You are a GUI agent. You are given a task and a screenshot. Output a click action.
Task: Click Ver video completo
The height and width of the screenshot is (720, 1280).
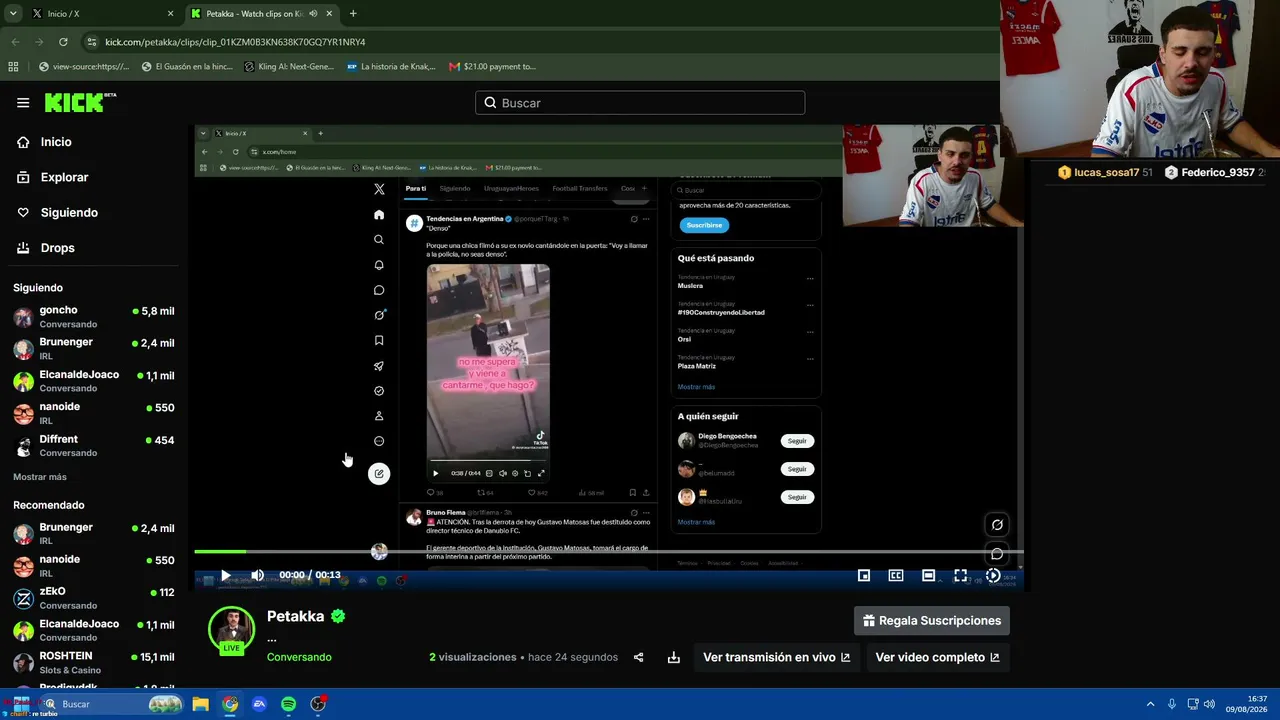click(937, 657)
